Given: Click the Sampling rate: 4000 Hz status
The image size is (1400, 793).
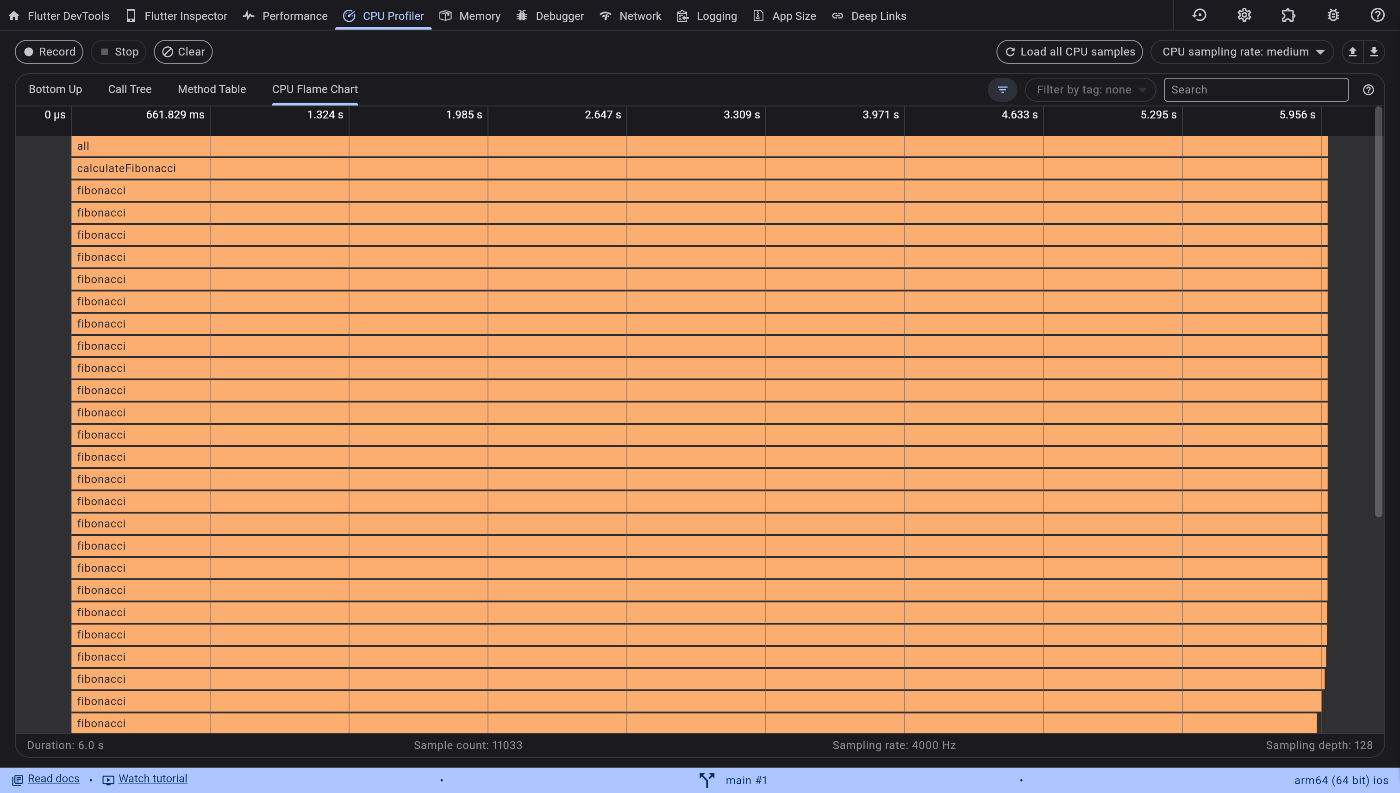Looking at the screenshot, I should tap(894, 745).
